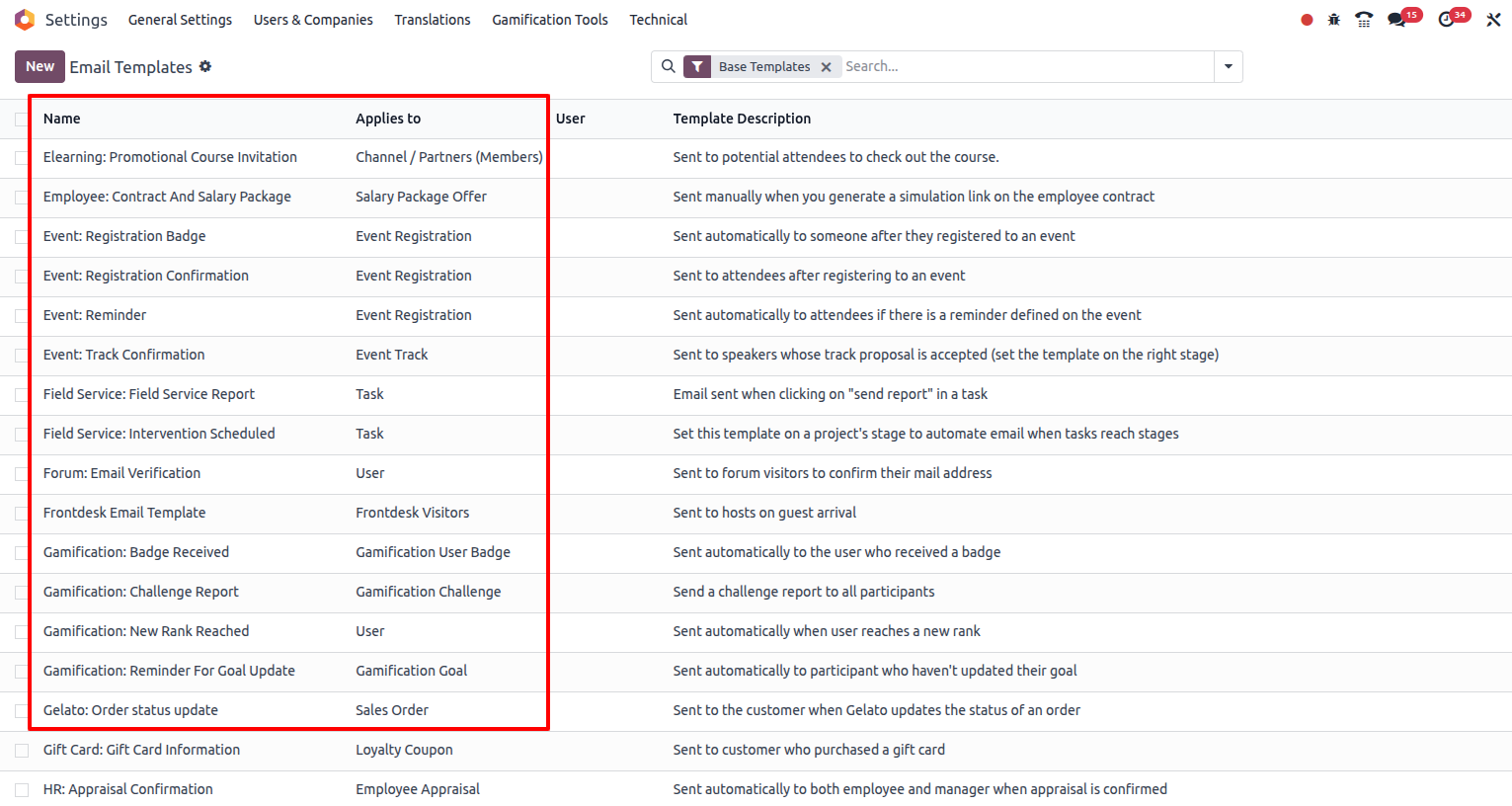Open the Translations menu

tap(433, 20)
